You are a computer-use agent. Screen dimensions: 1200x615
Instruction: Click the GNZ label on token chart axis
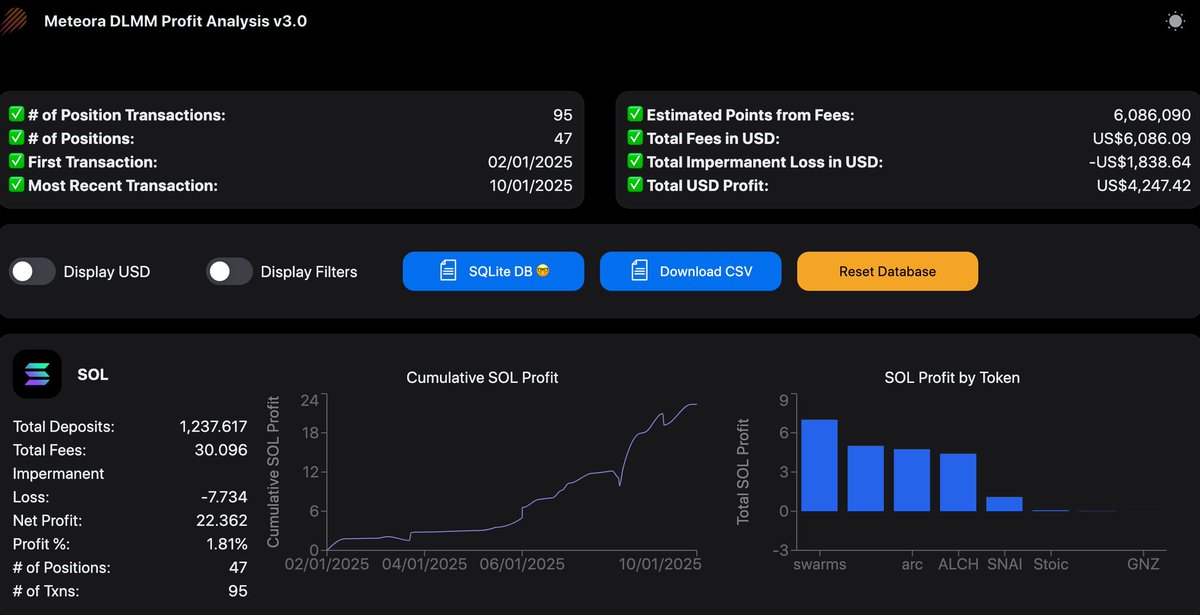coord(1143,564)
